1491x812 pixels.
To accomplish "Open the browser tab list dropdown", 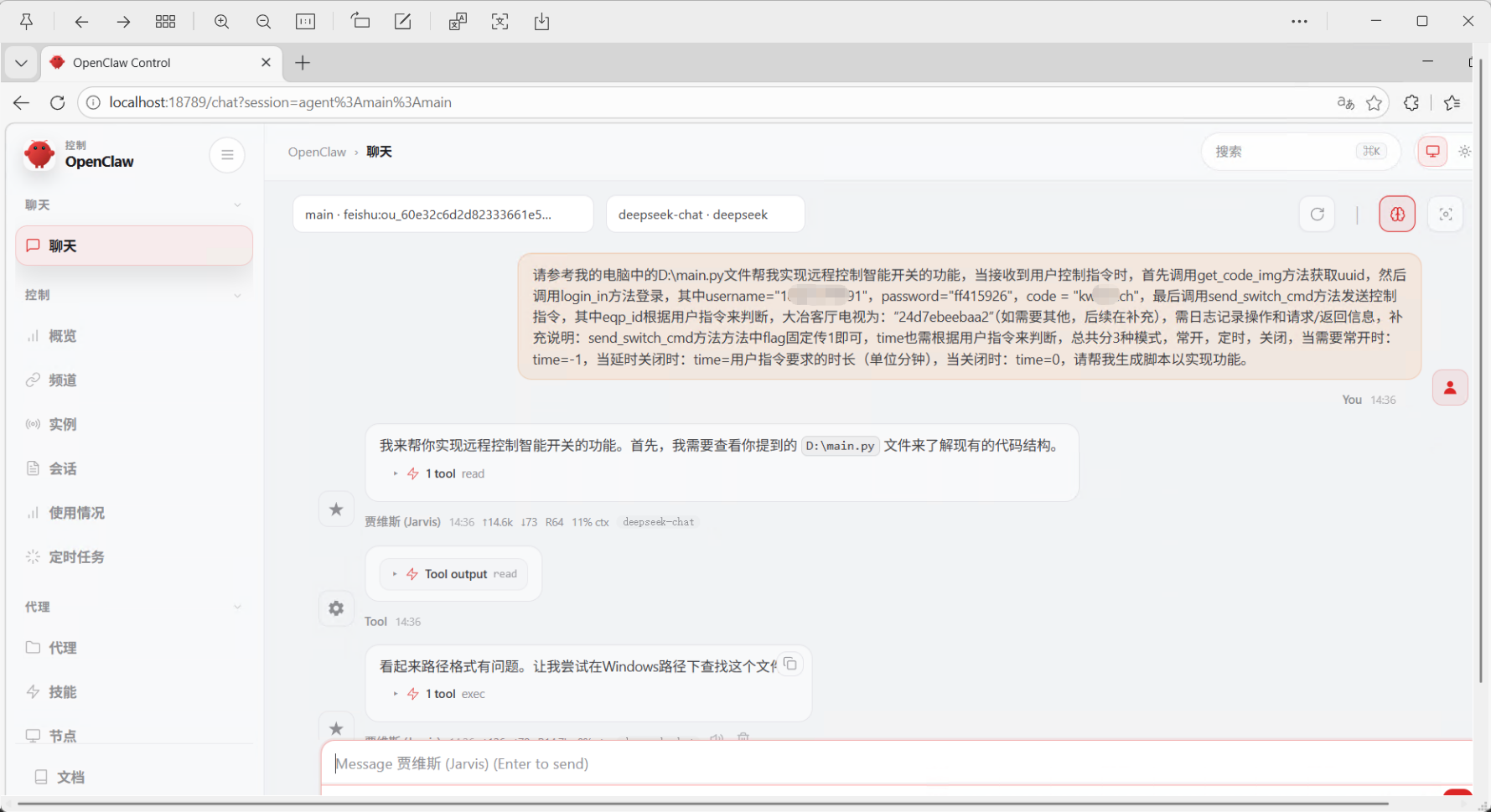I will click(x=21, y=63).
